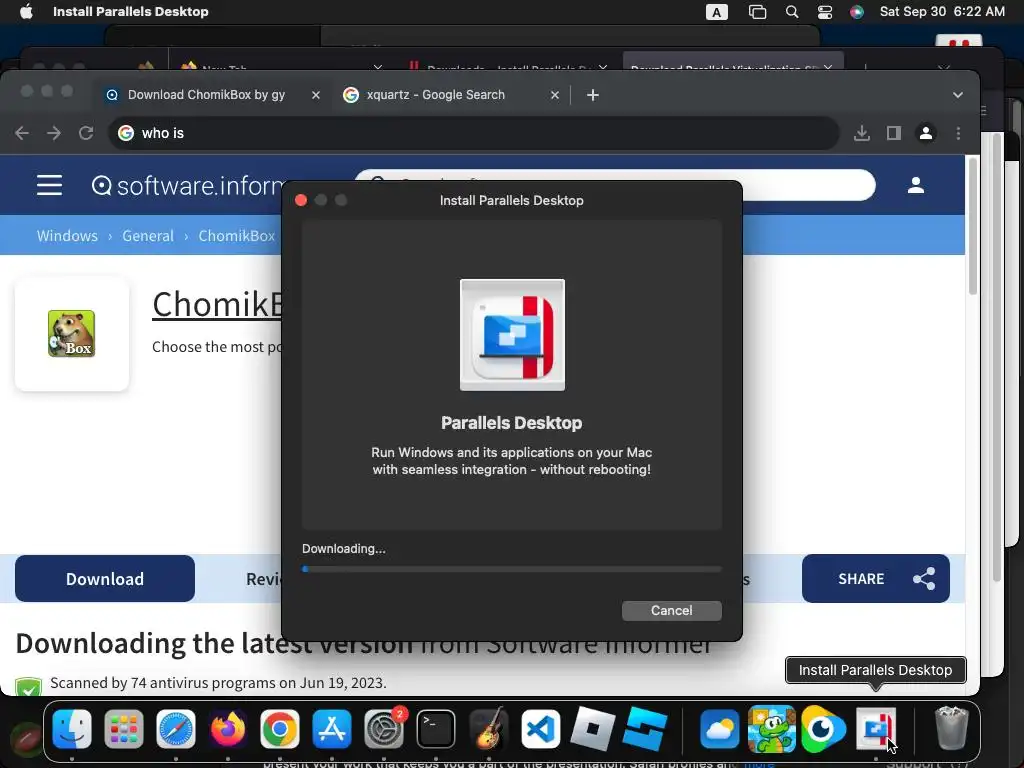This screenshot has width=1024, height=768.
Task: Open Stage Manager windows icon in menu bar
Action: tap(757, 12)
